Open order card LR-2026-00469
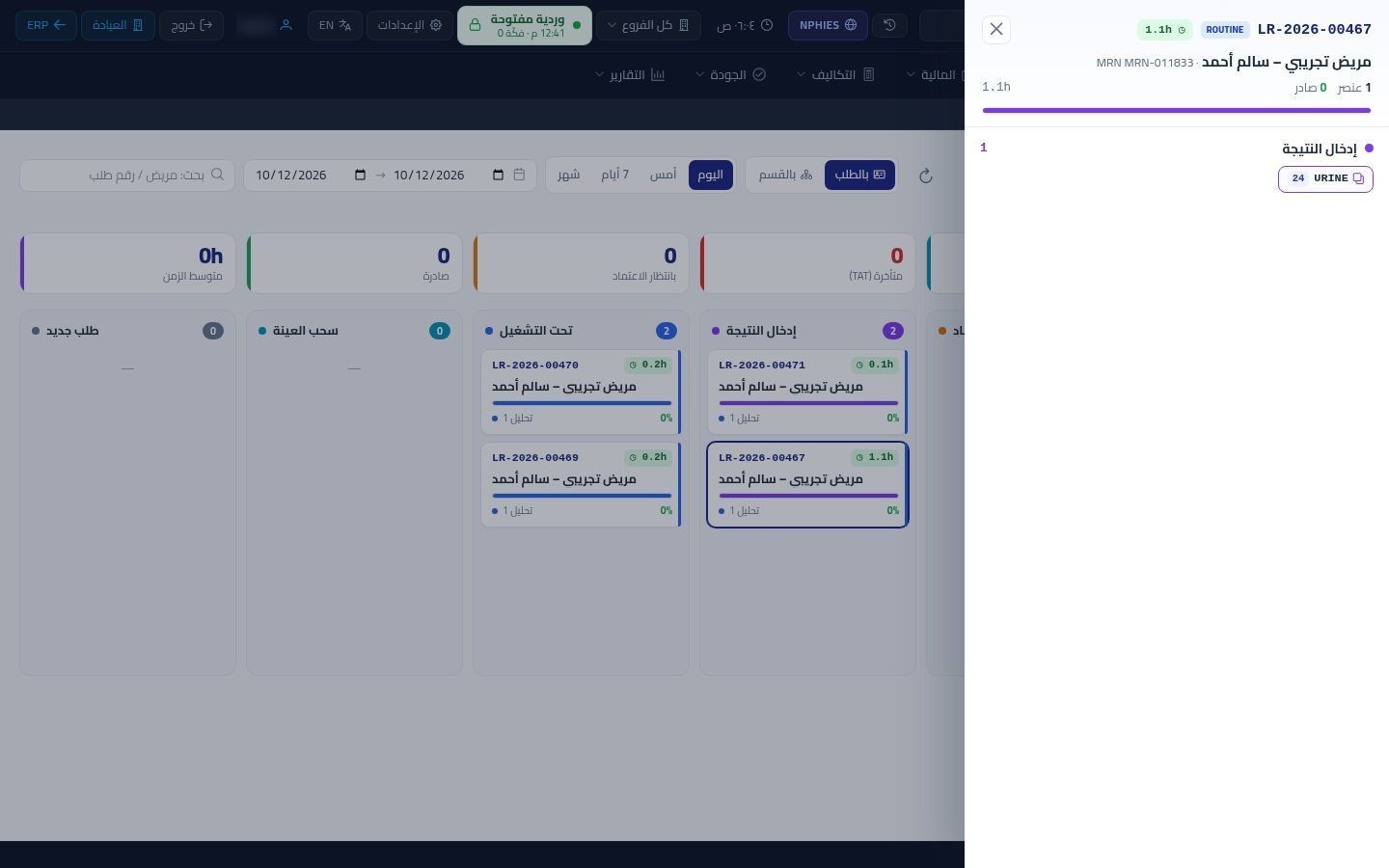The width and height of the screenshot is (1389, 868). tap(581, 484)
